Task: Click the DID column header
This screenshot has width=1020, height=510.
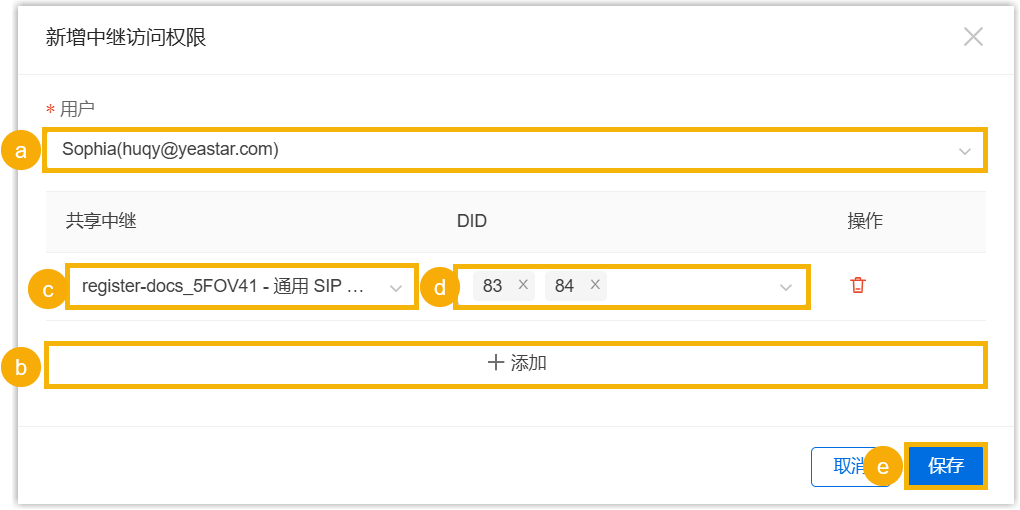Action: (471, 221)
